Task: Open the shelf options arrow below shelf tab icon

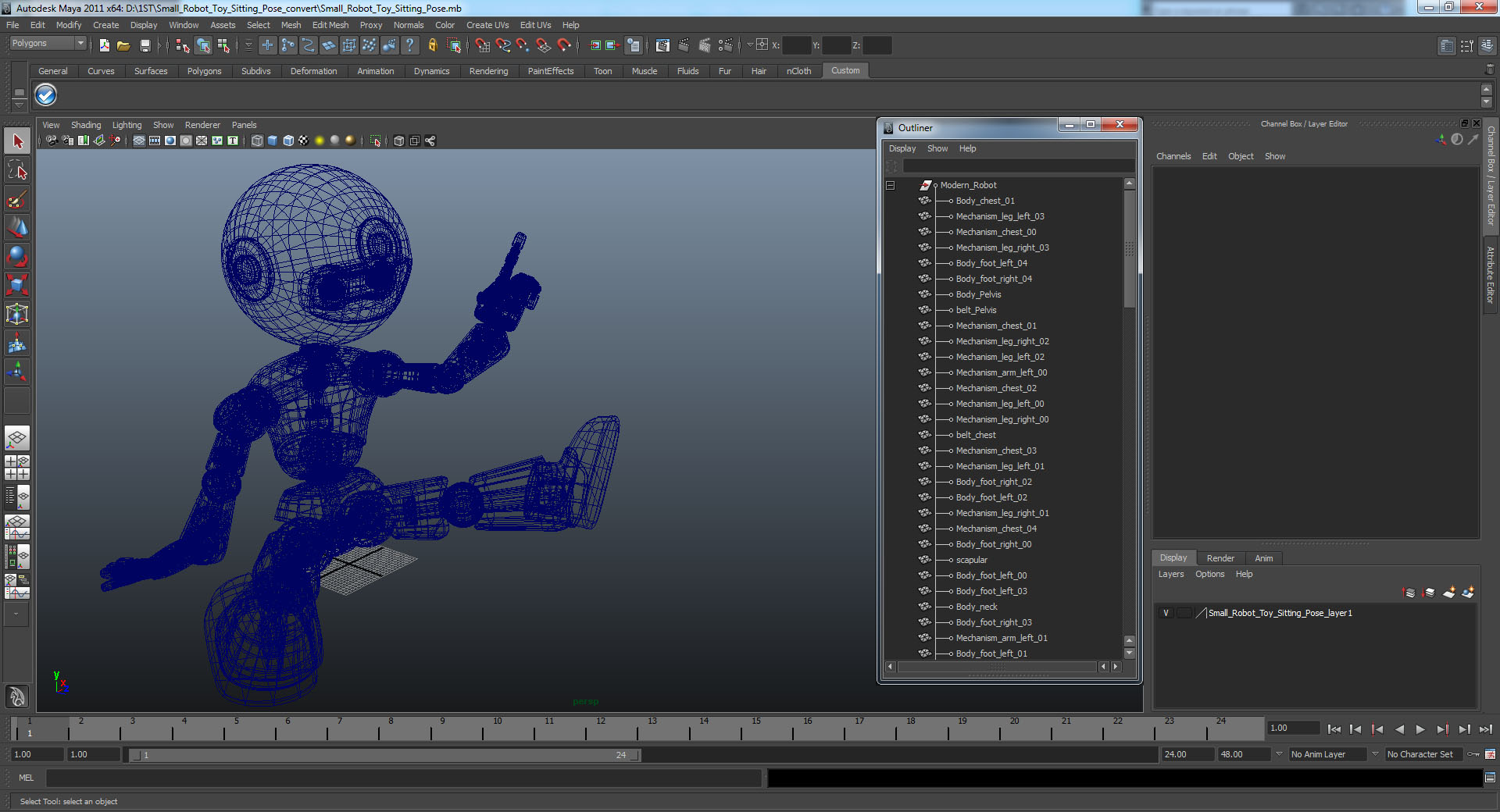Action: click(20, 104)
